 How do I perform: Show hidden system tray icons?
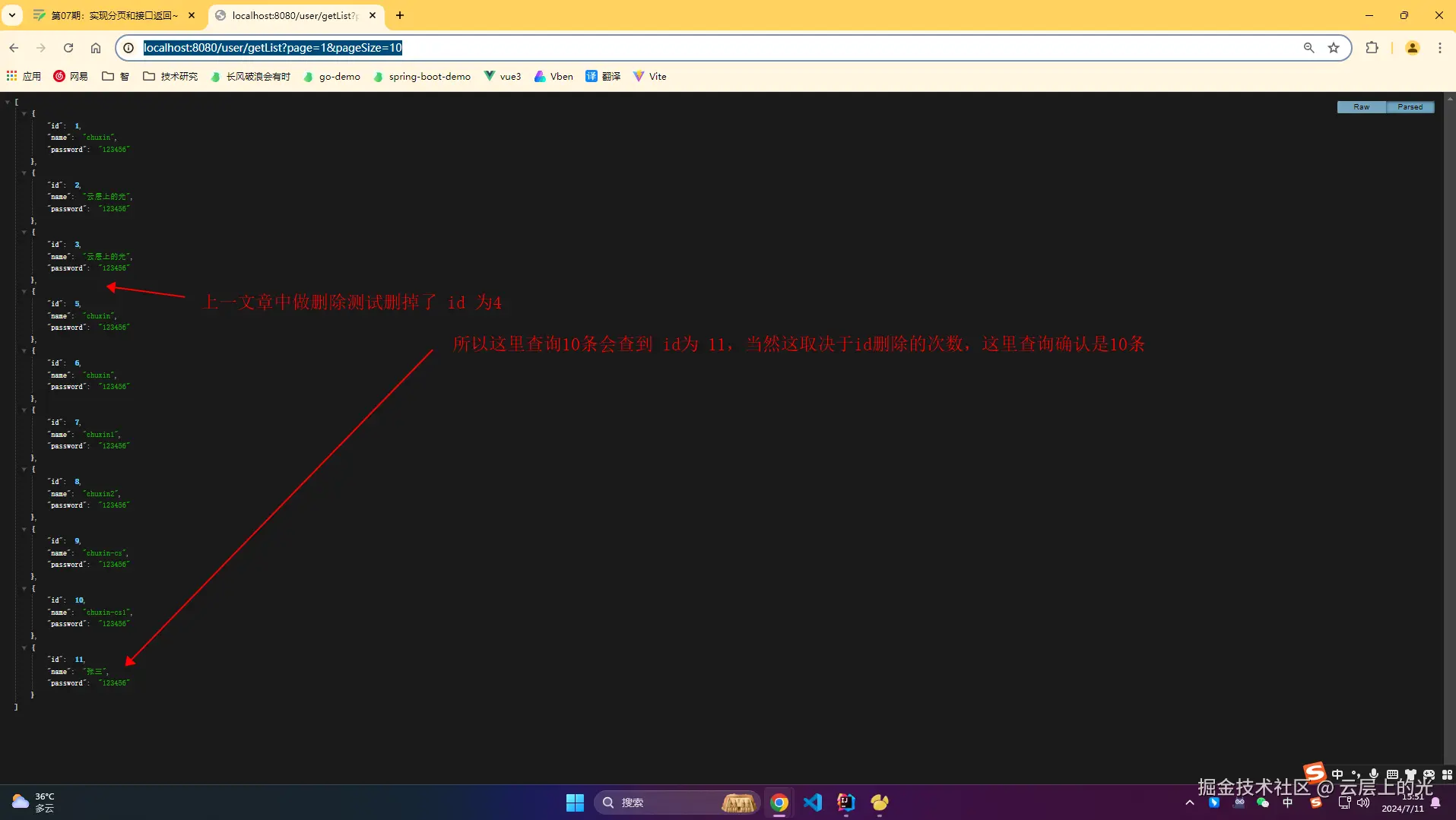tap(1190, 803)
